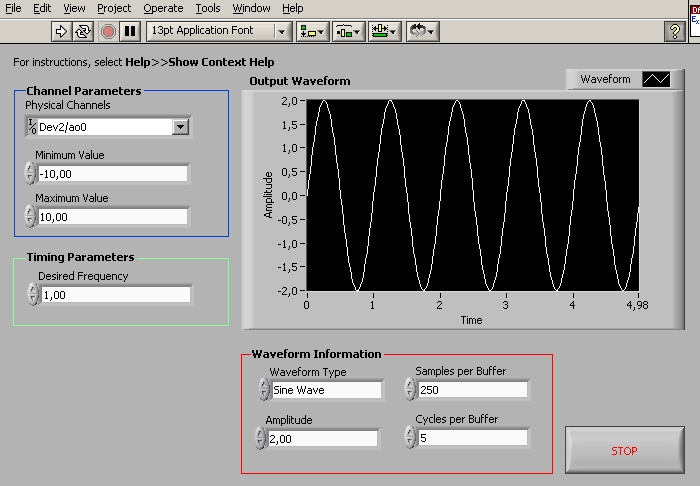Viewport: 700px width, 486px height.
Task: Open the Align Objects toolbar menu
Action: coord(313,31)
